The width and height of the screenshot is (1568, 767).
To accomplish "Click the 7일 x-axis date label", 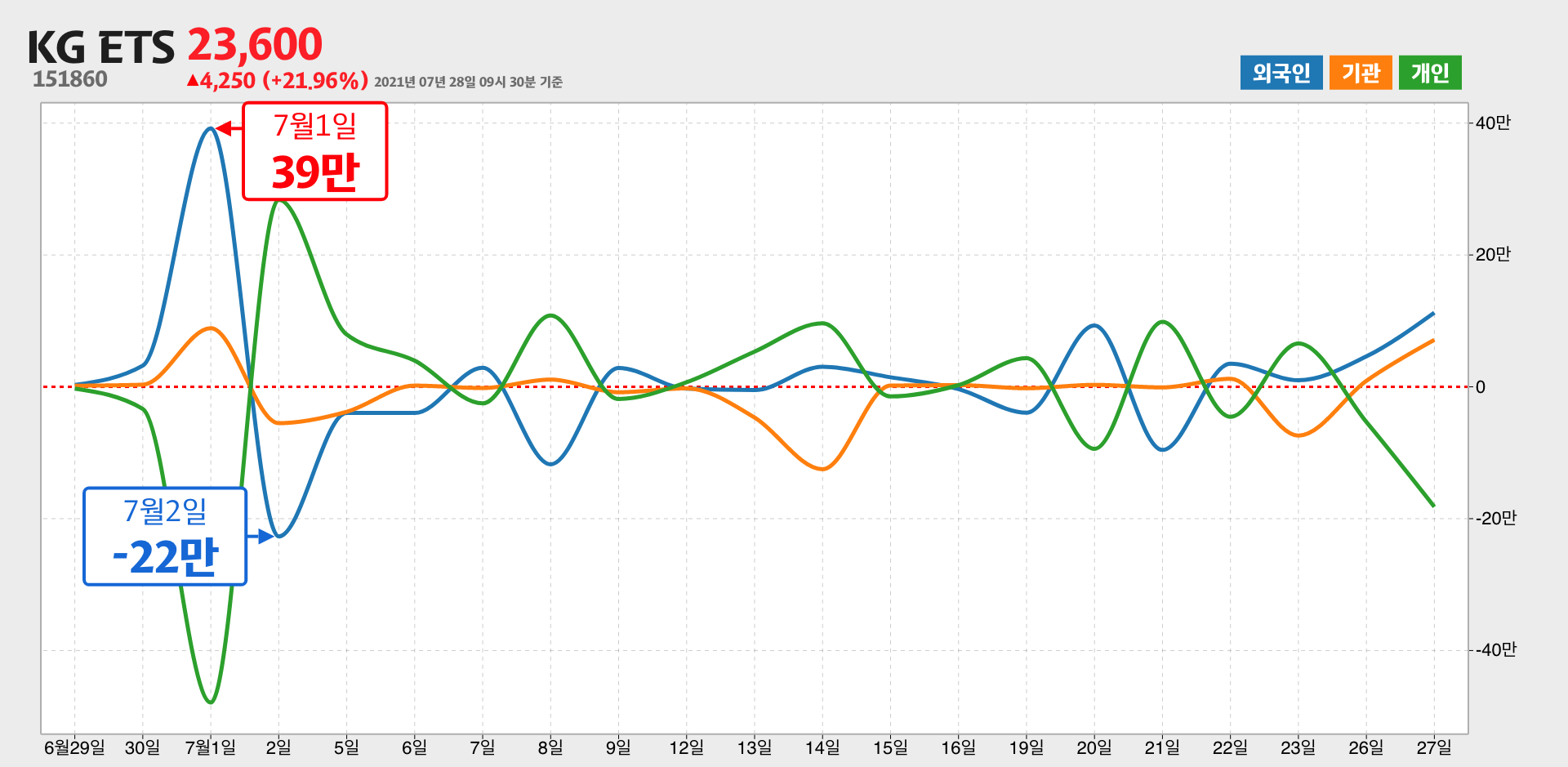I will pos(482,747).
